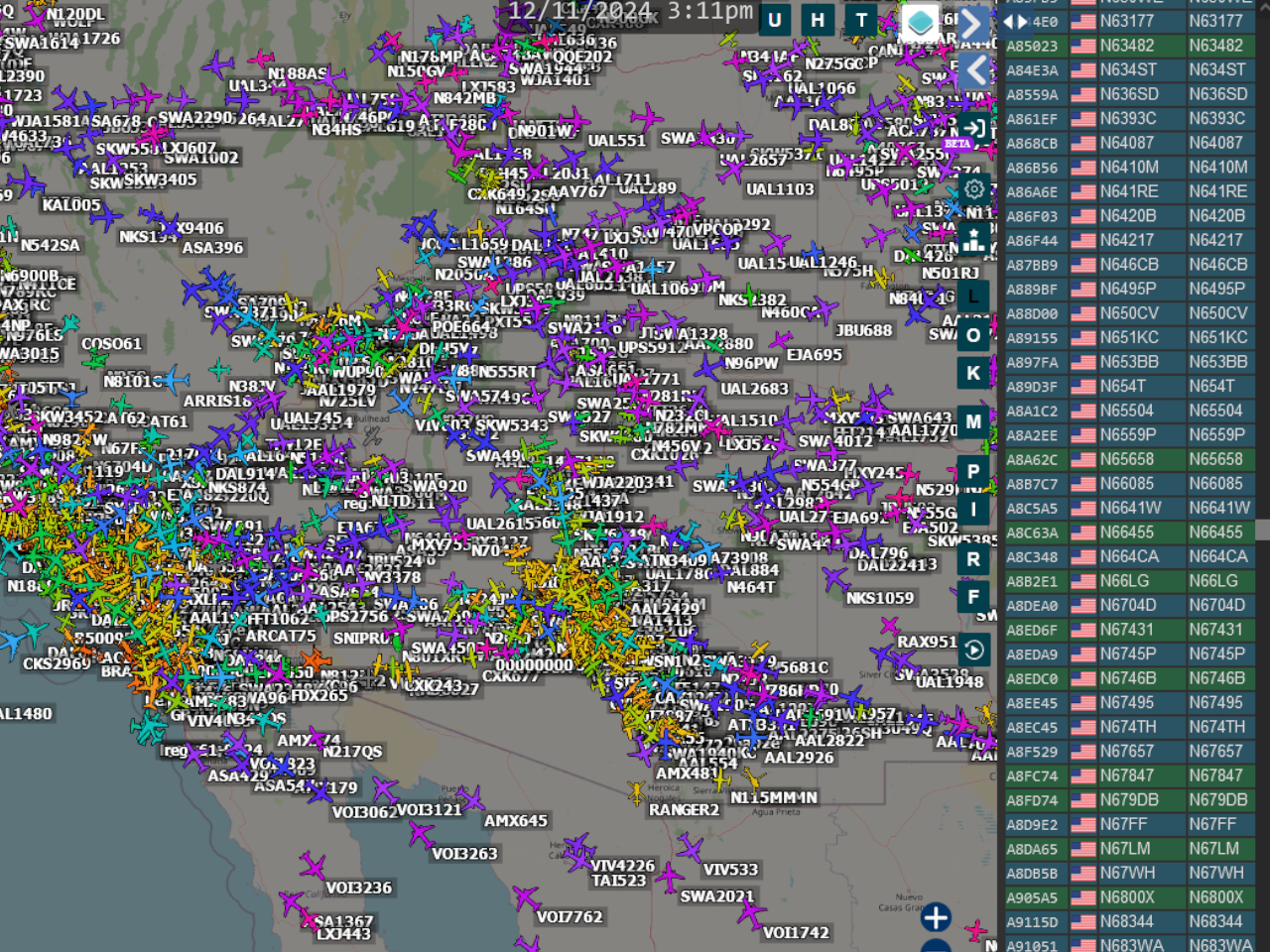1270x952 pixels.
Task: Select hex code A8FC74 in aircraft table
Action: 1032,775
